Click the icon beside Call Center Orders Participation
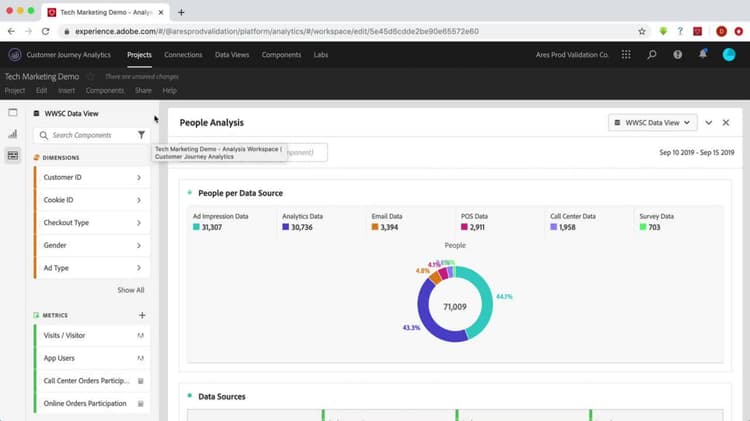Screen dimensions: 750x421 (x=141, y=381)
